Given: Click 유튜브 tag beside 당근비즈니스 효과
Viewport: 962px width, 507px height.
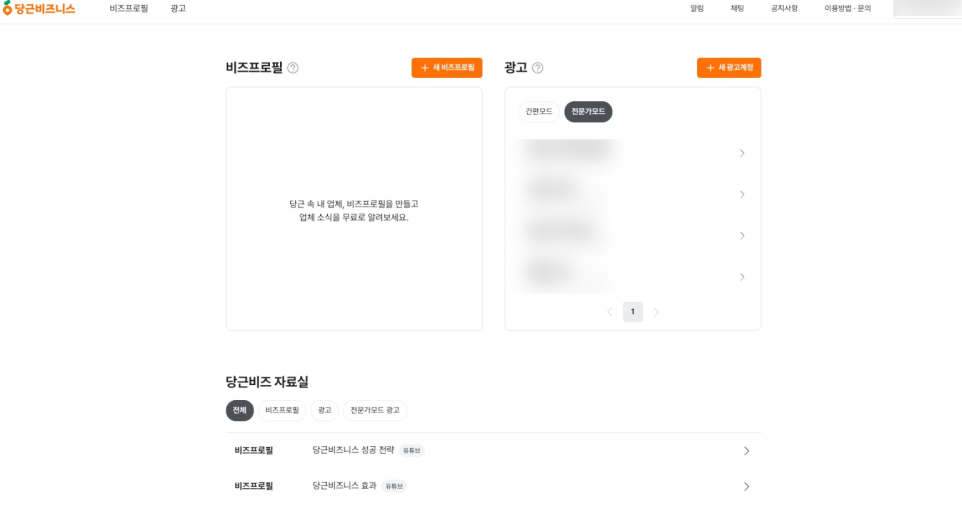Looking at the screenshot, I should click(x=394, y=486).
